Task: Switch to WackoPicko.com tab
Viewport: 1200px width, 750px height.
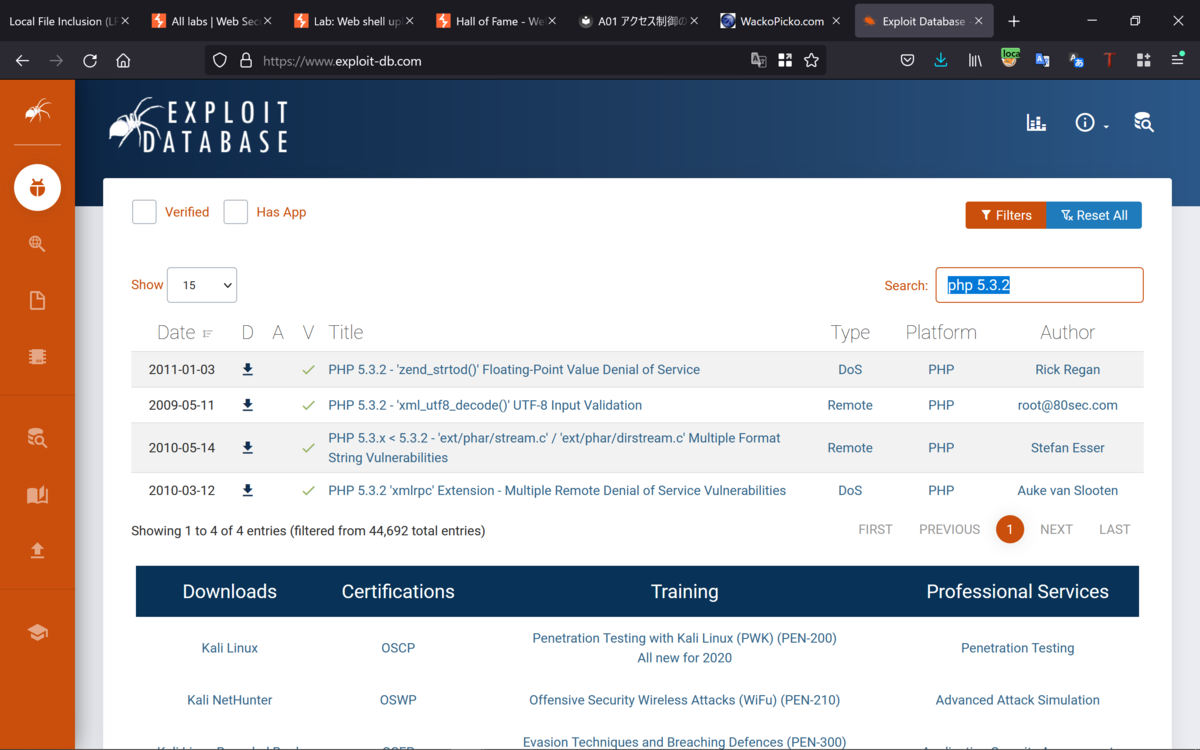Action: 780,21
